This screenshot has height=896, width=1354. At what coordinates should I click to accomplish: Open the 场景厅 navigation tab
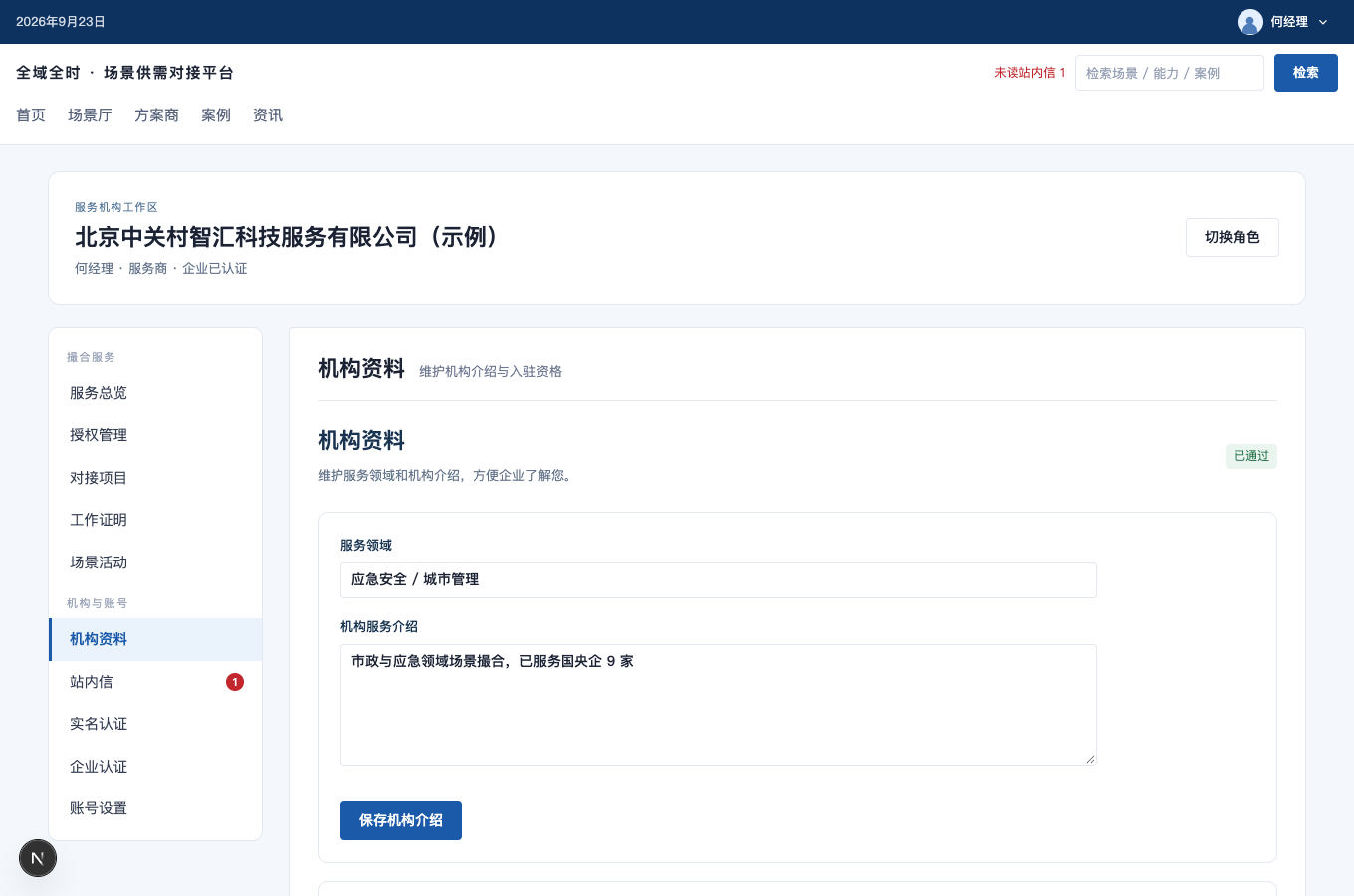coord(90,115)
